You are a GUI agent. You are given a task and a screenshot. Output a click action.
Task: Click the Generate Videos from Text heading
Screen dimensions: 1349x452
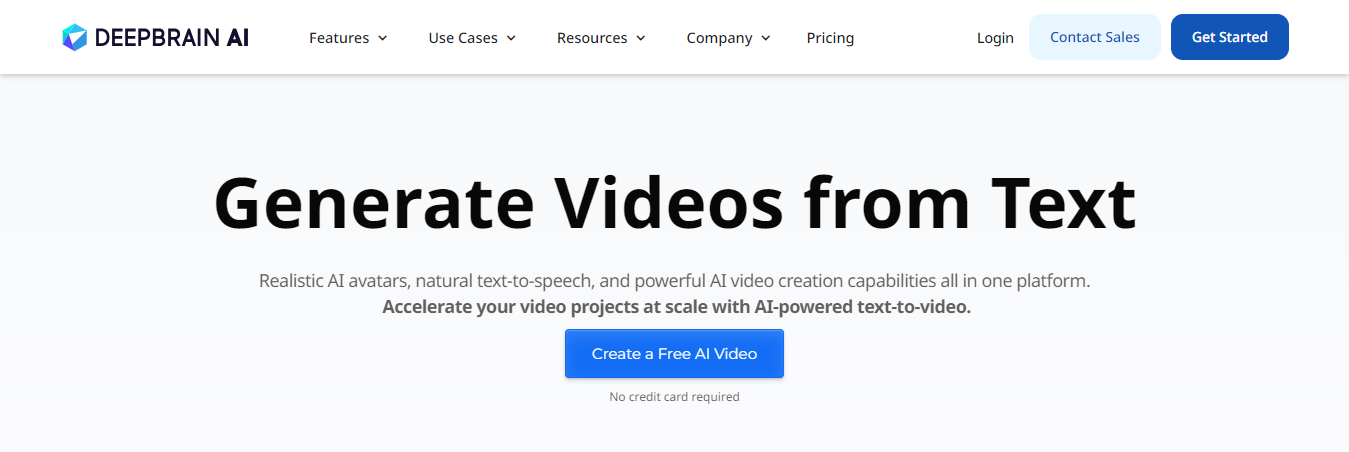coord(674,203)
